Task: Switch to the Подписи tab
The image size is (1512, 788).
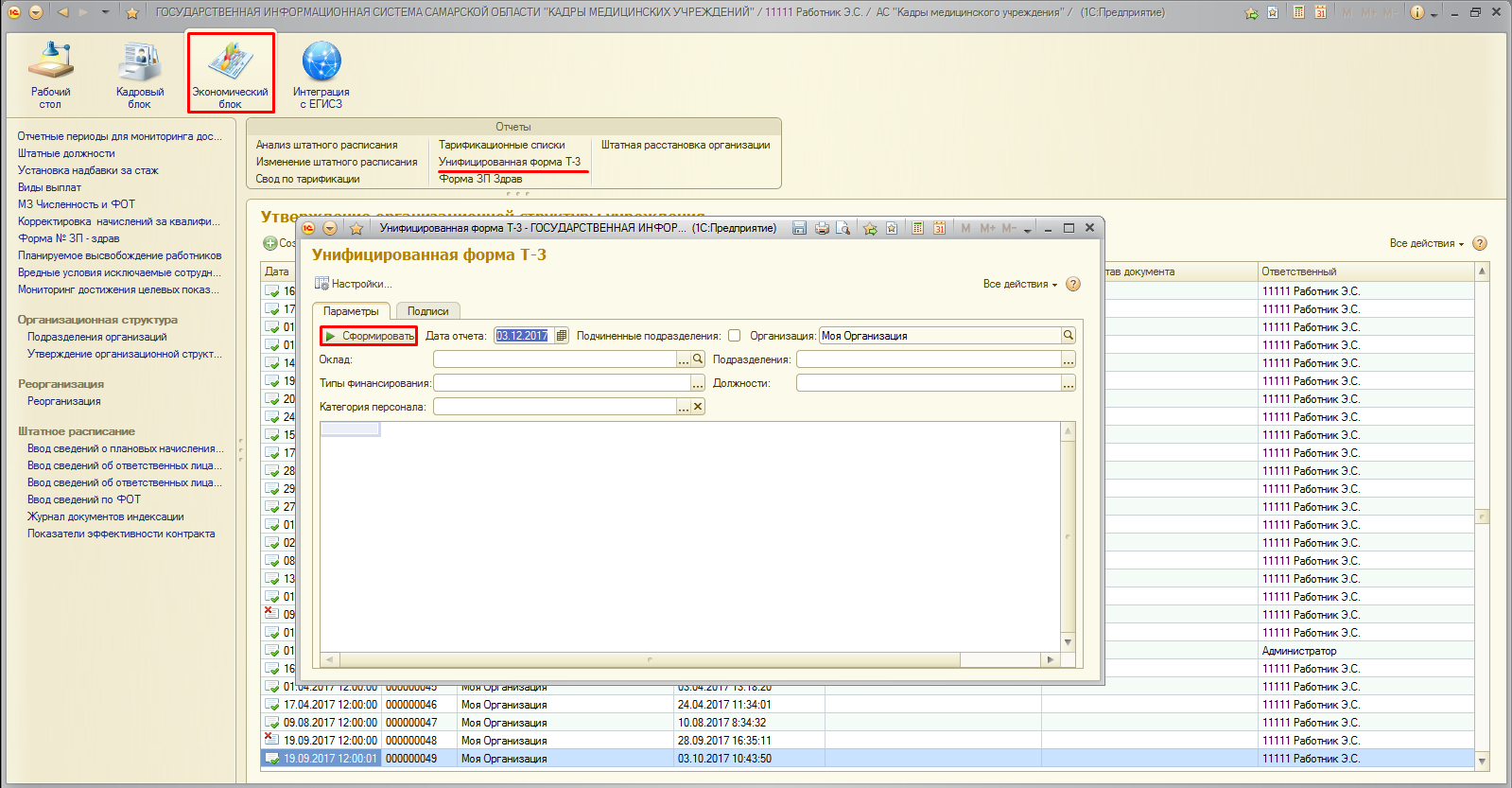Action: point(427,311)
